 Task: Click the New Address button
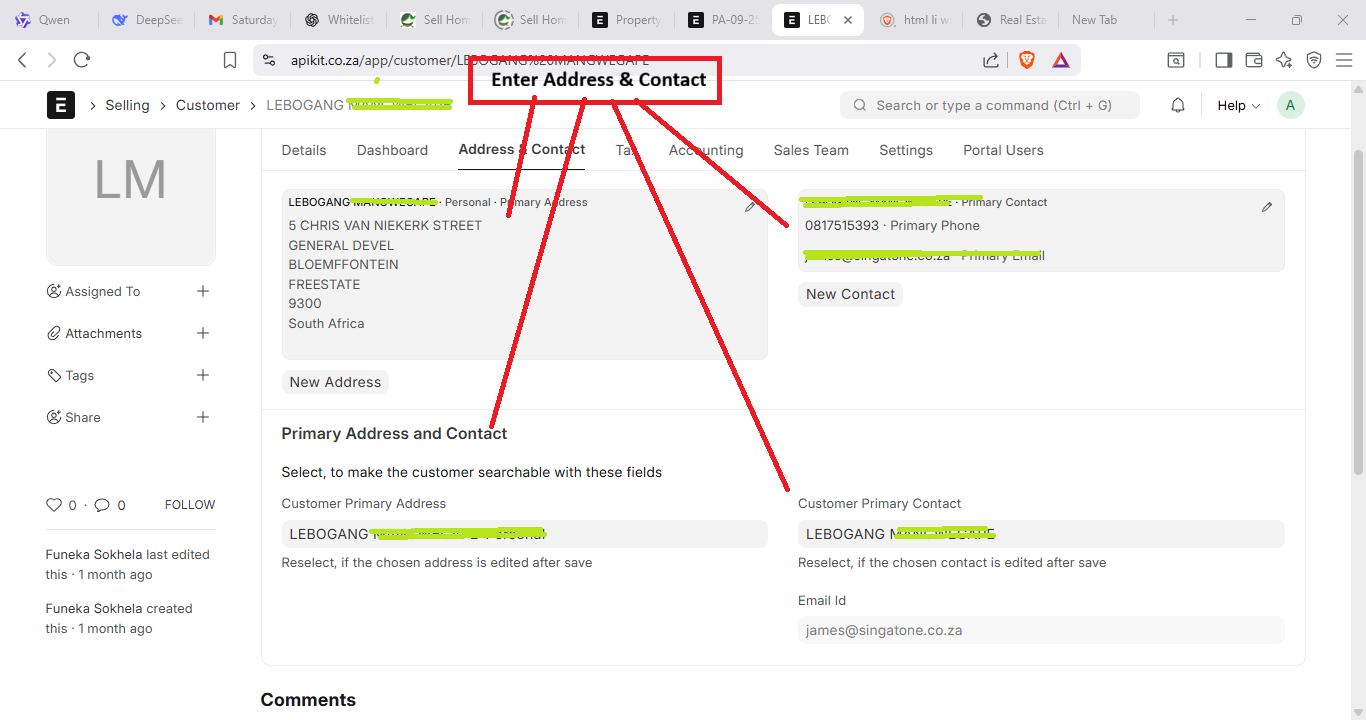[335, 382]
